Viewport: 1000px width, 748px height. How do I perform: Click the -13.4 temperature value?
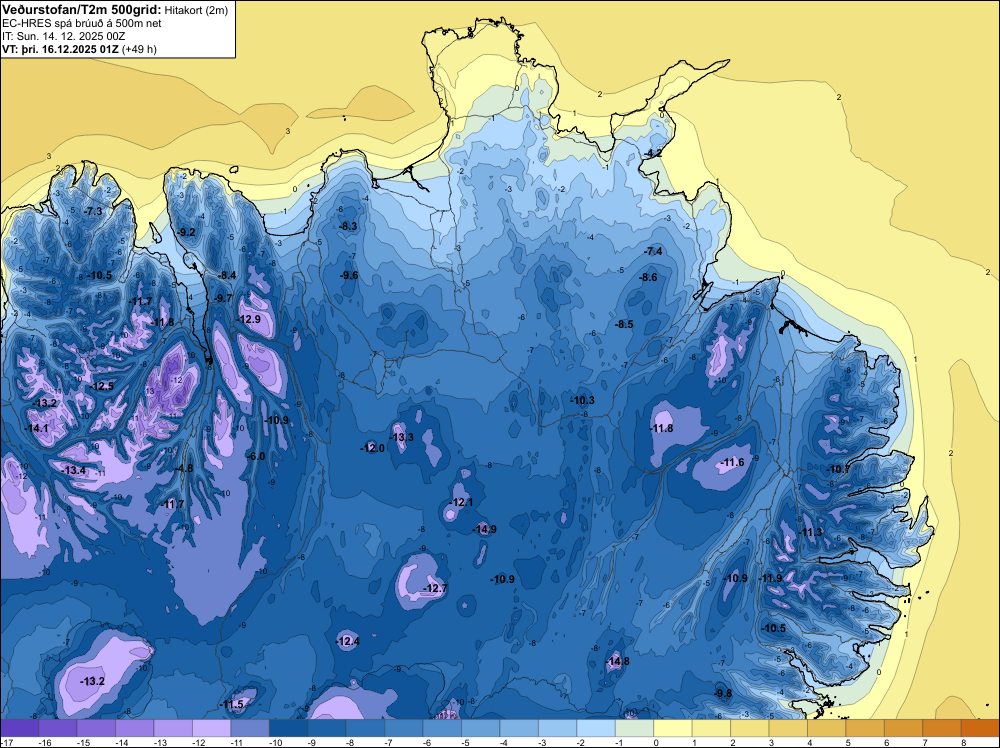coord(73,470)
